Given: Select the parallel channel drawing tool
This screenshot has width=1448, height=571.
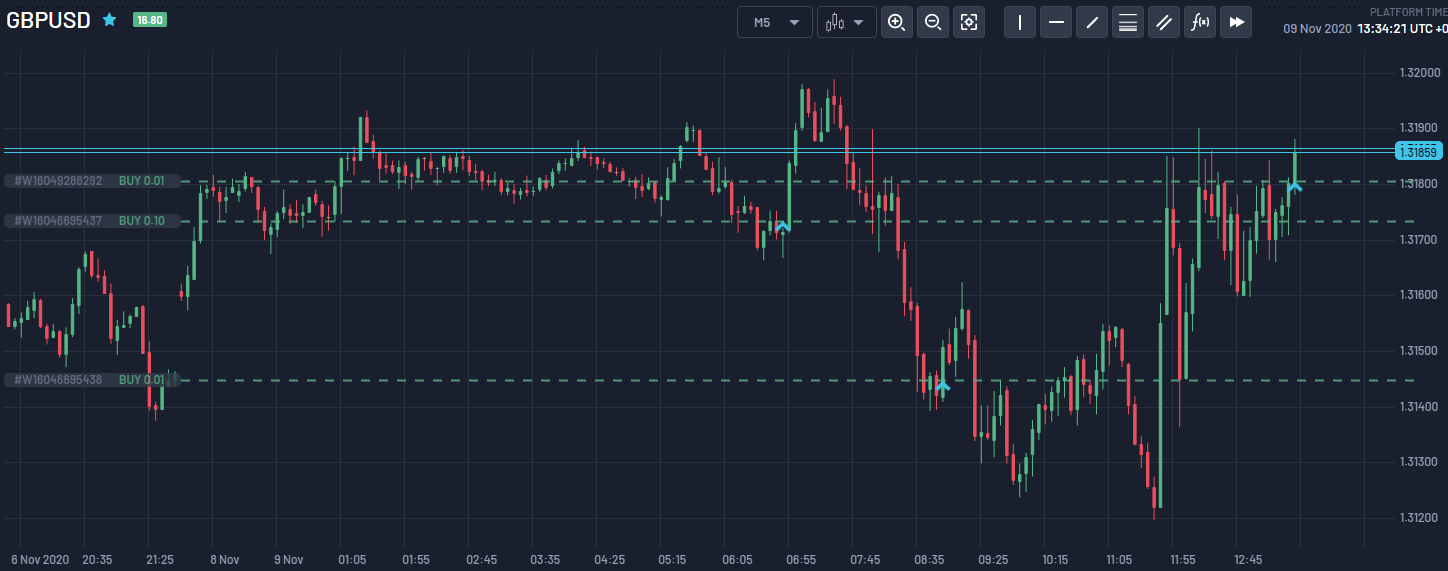Looking at the screenshot, I should coord(1164,22).
